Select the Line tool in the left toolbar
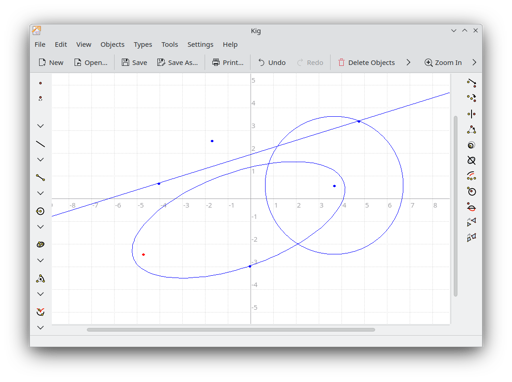 click(x=40, y=144)
